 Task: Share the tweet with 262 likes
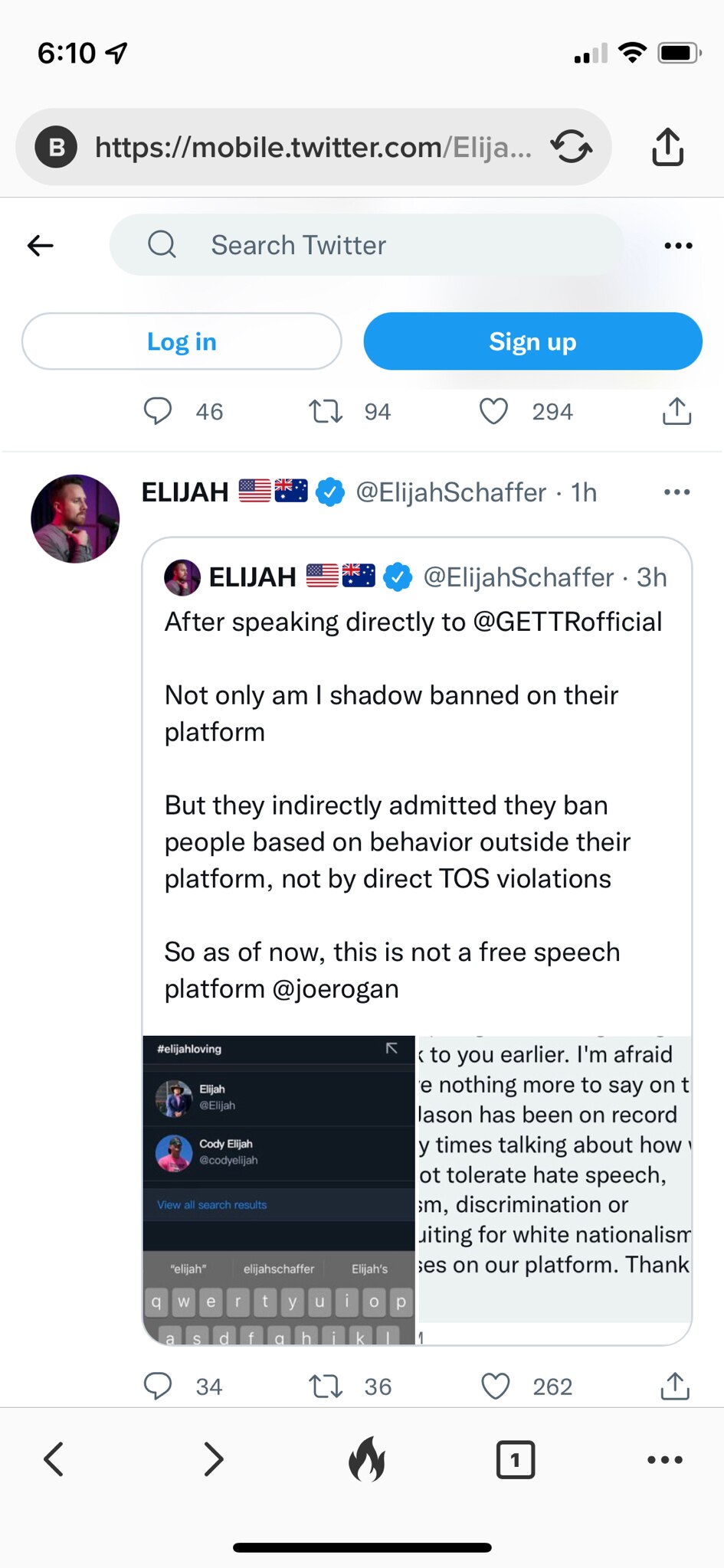pyautogui.click(x=673, y=1386)
